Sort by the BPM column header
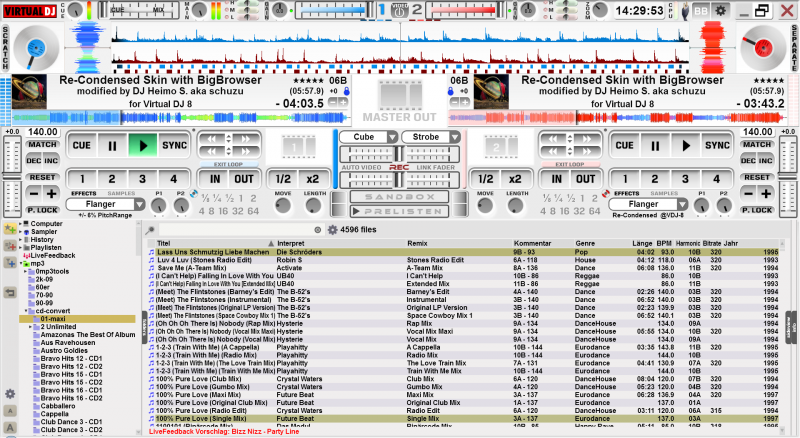800x438 pixels. pyautogui.click(x=664, y=244)
